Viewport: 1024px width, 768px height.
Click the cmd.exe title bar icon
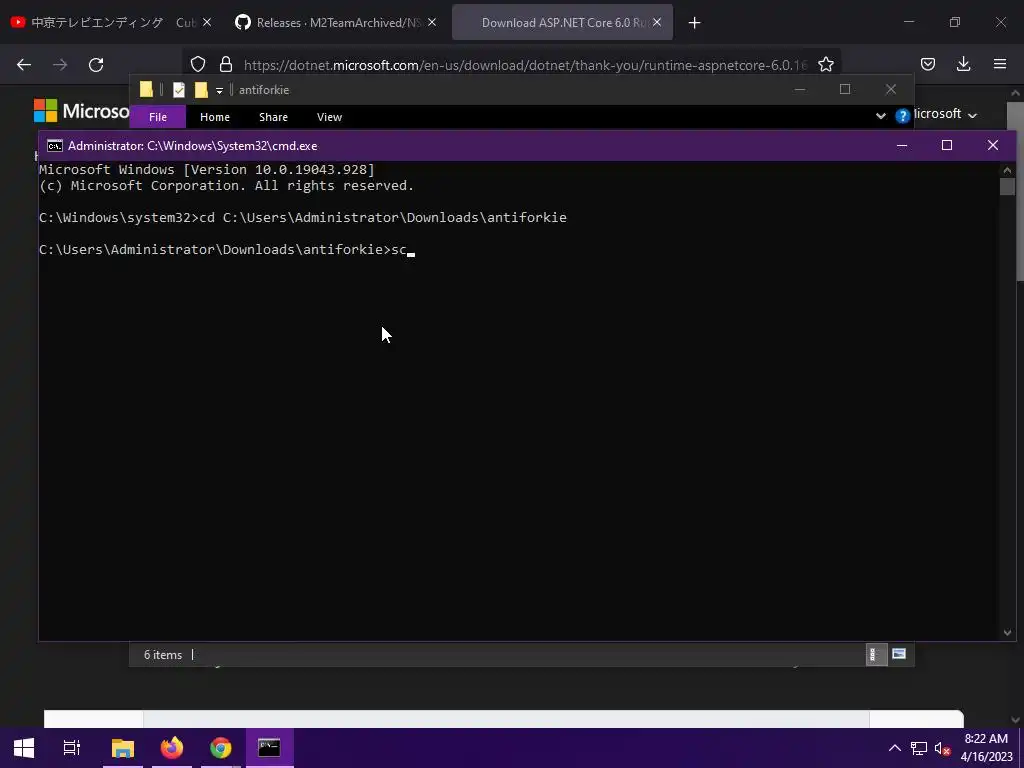[55, 146]
